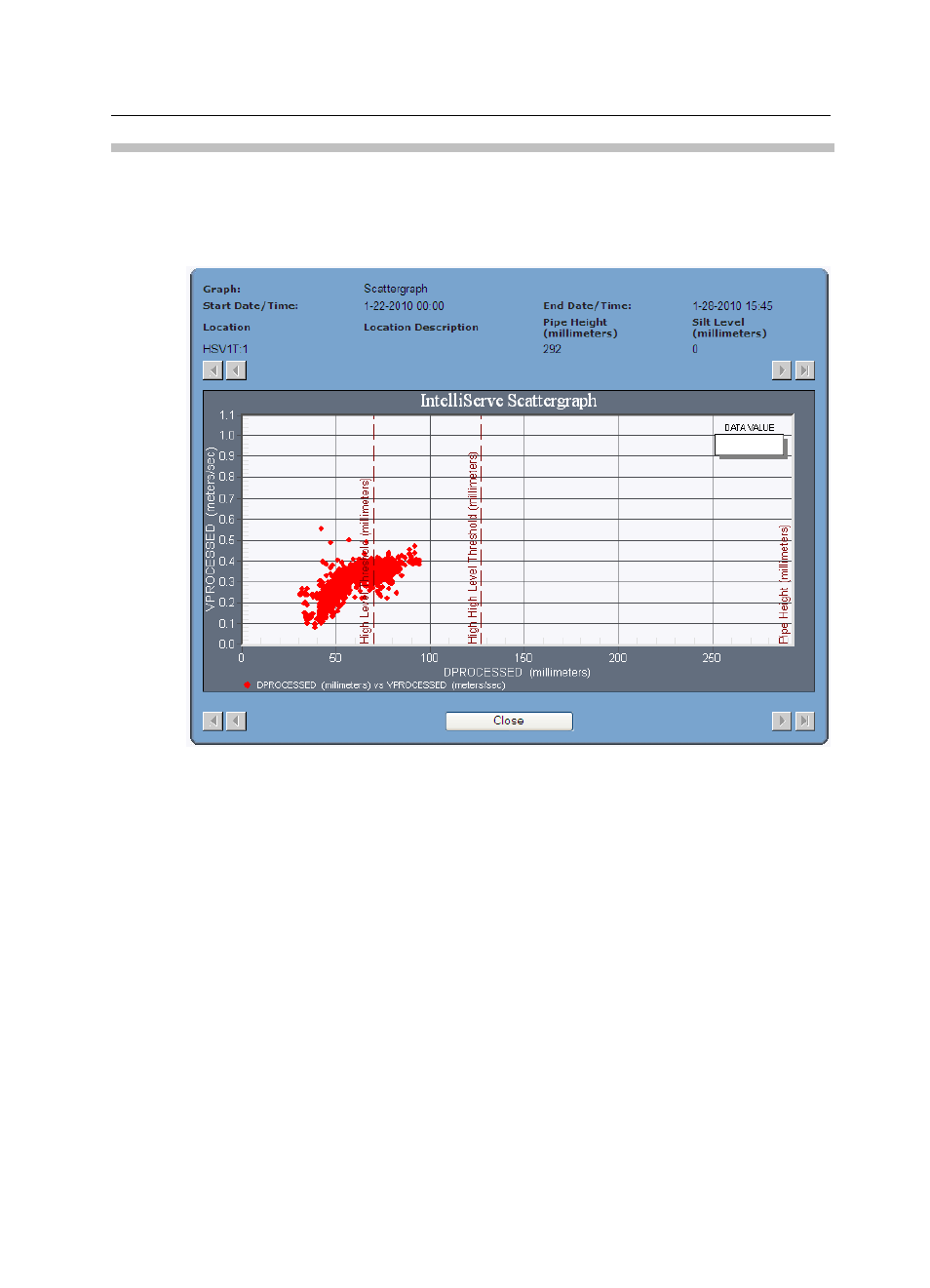Click the bottom first-record arrow beside Close
The image size is (930, 1288).
[213, 721]
